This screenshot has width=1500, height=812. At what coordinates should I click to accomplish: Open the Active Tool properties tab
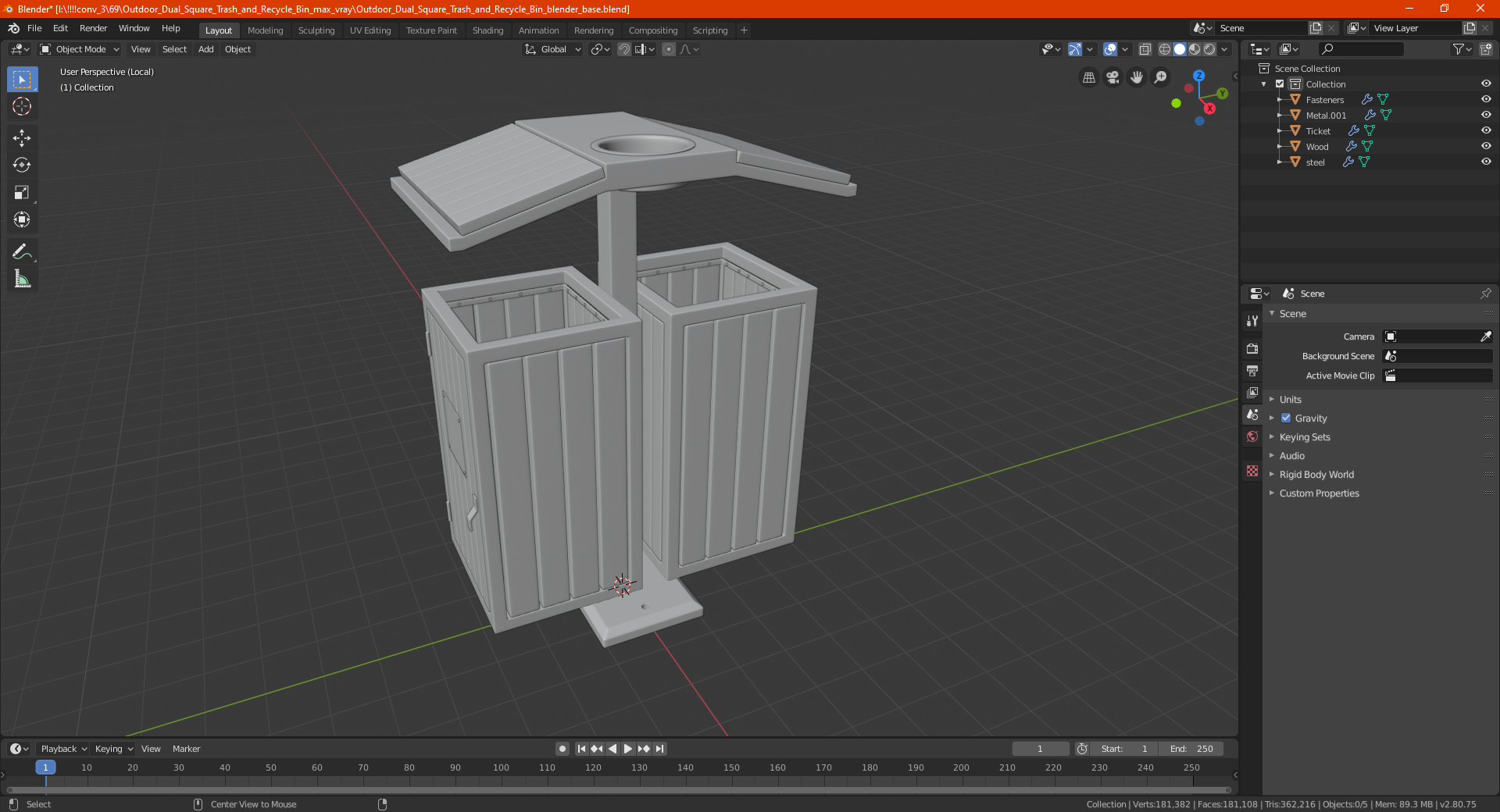(x=1252, y=320)
